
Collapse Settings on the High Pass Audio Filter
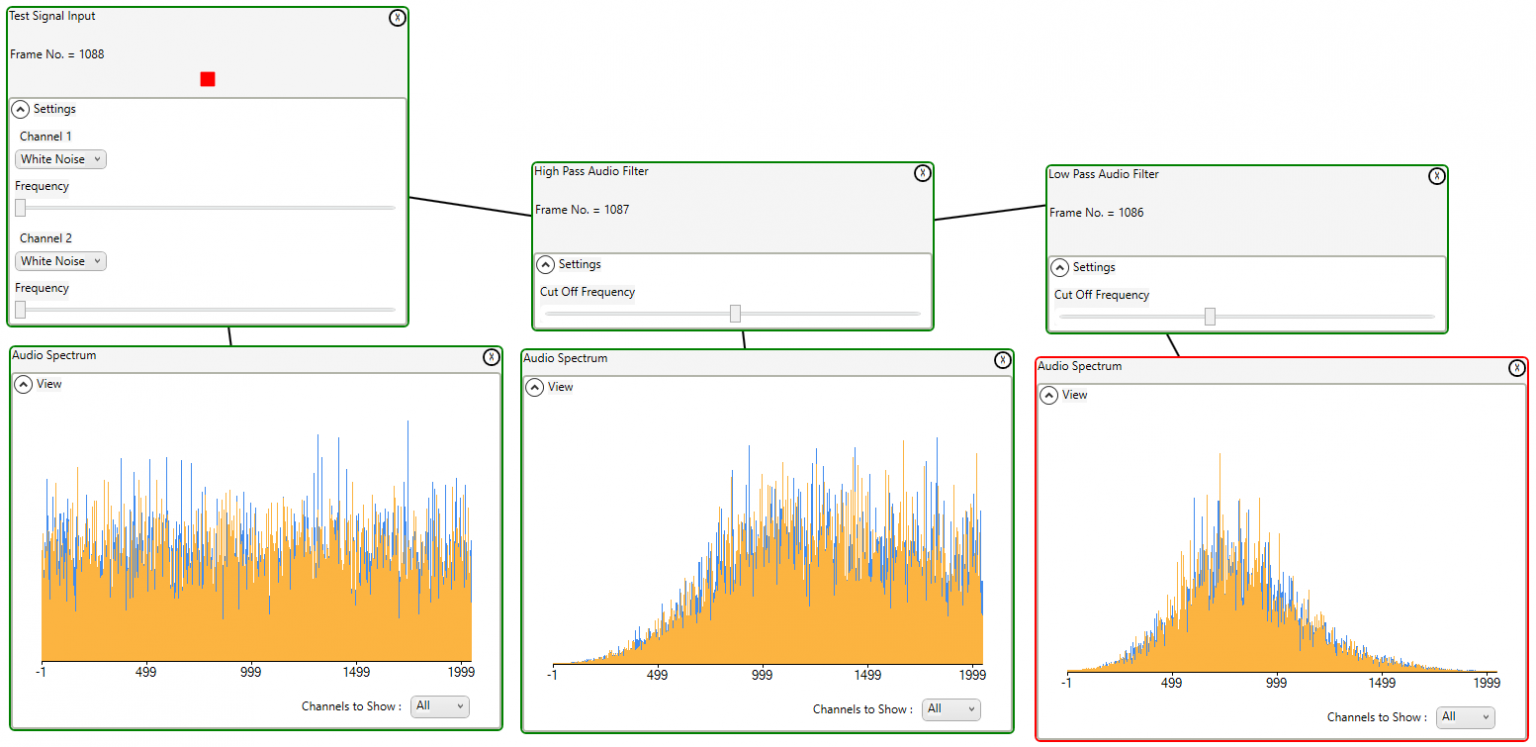point(546,264)
